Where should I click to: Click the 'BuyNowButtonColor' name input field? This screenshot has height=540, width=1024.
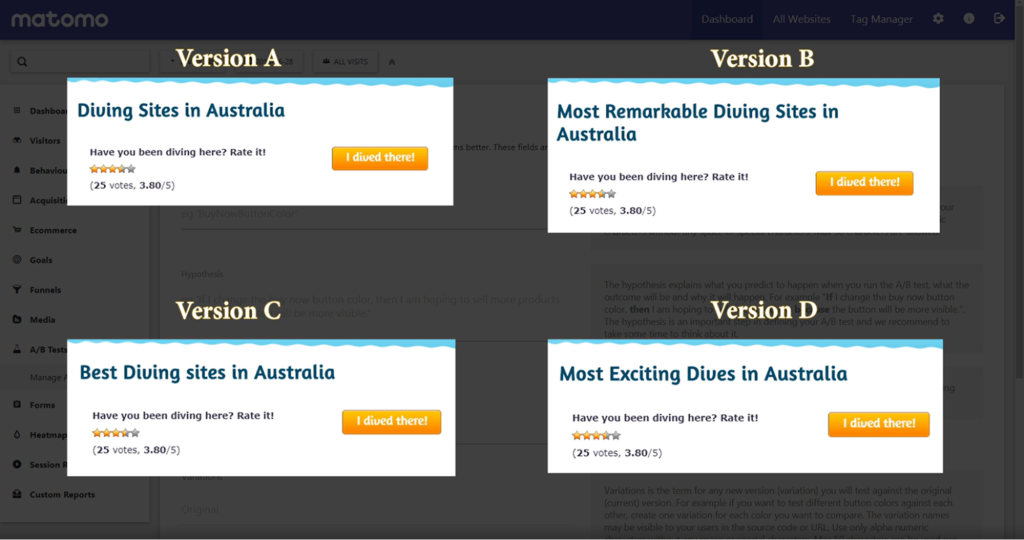366,214
